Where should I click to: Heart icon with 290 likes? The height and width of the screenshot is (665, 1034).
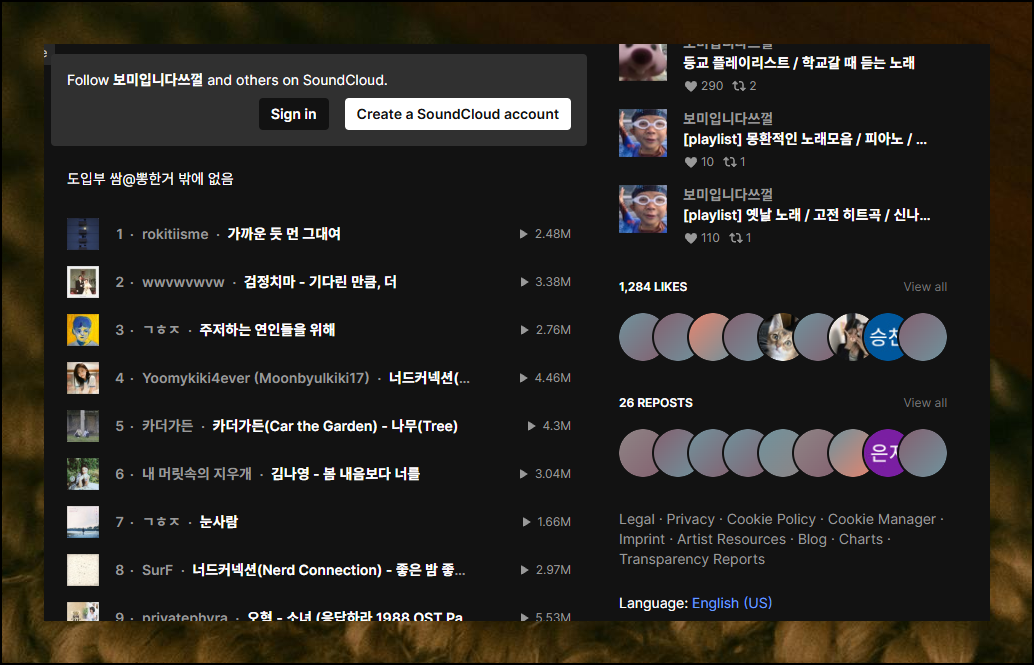click(x=690, y=86)
